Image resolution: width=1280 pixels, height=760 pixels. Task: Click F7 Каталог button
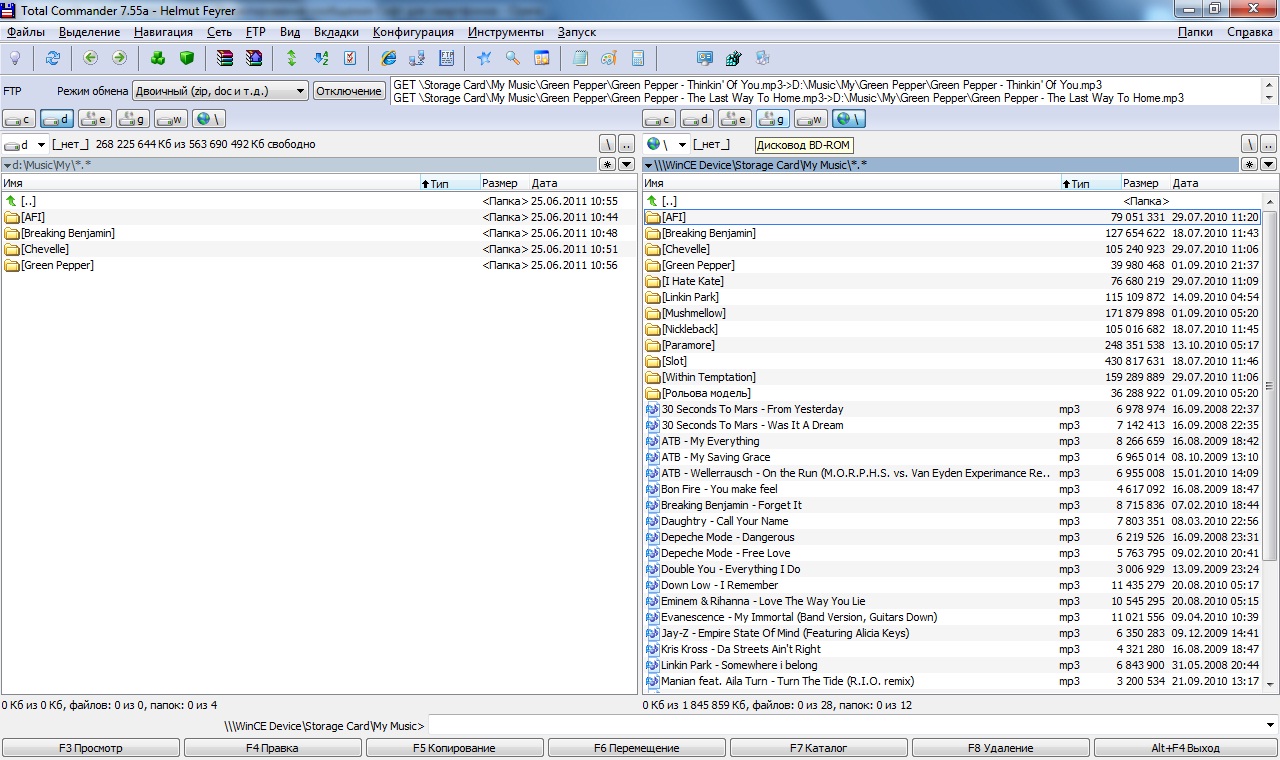(818, 747)
